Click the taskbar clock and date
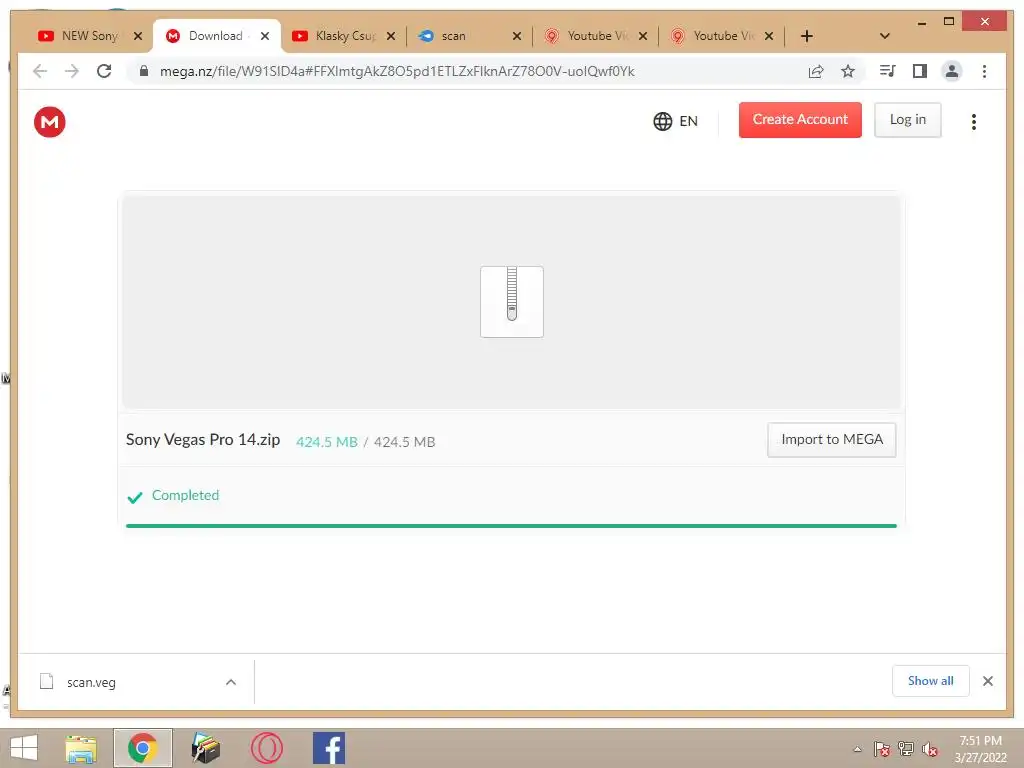This screenshot has width=1024, height=768. [x=980, y=749]
